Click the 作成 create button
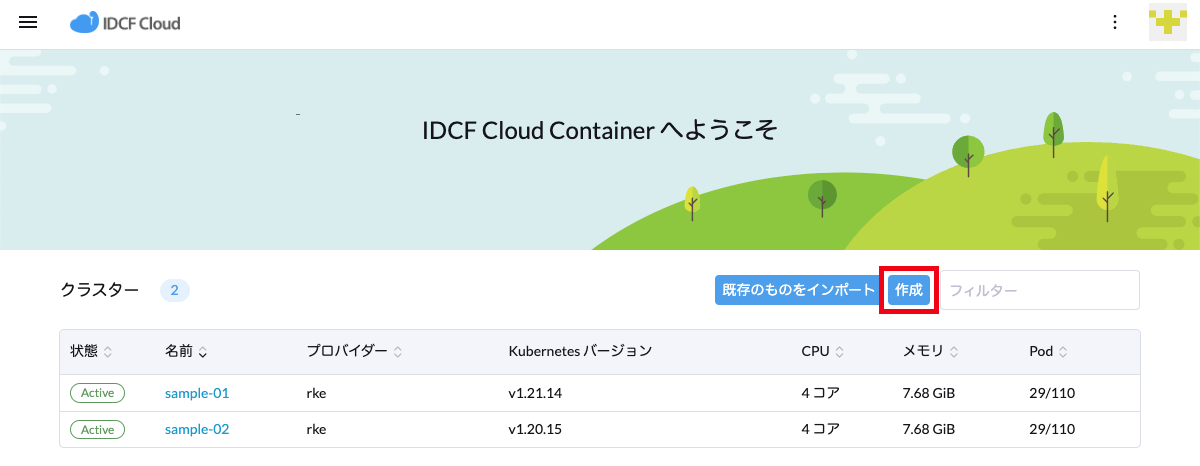This screenshot has width=1200, height=466. coord(909,290)
